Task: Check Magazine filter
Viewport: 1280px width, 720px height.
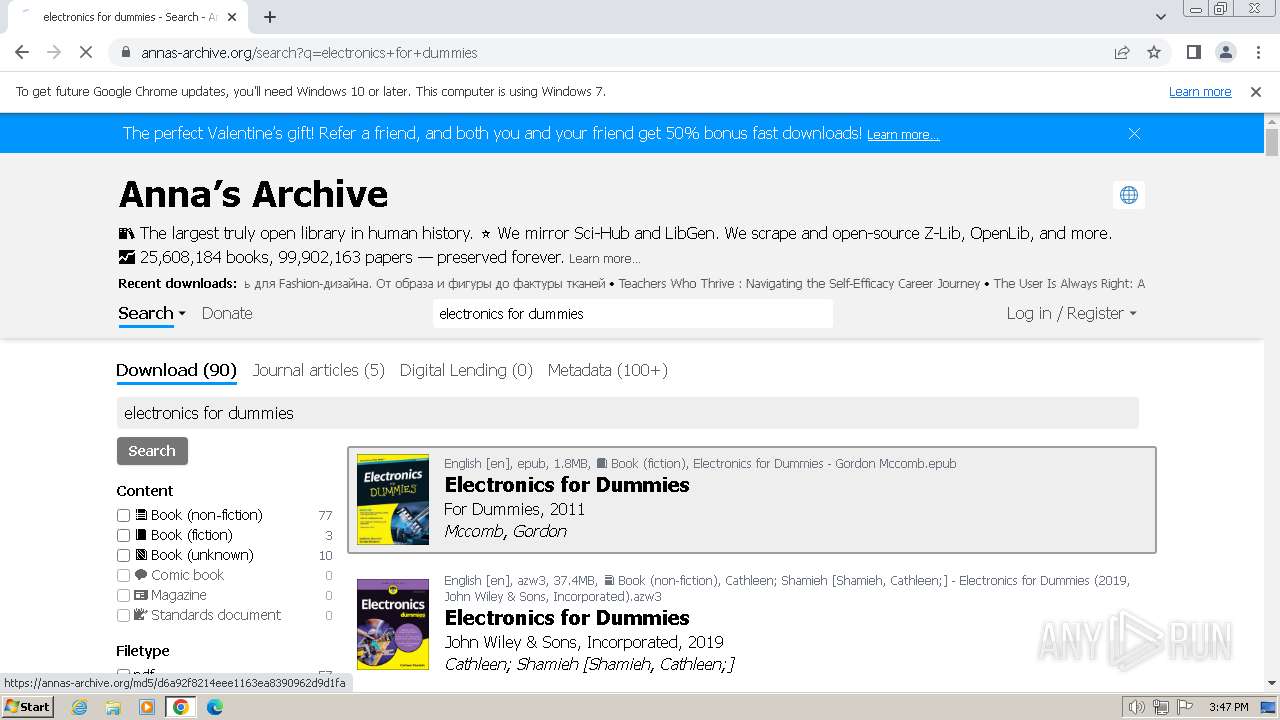Action: click(124, 595)
